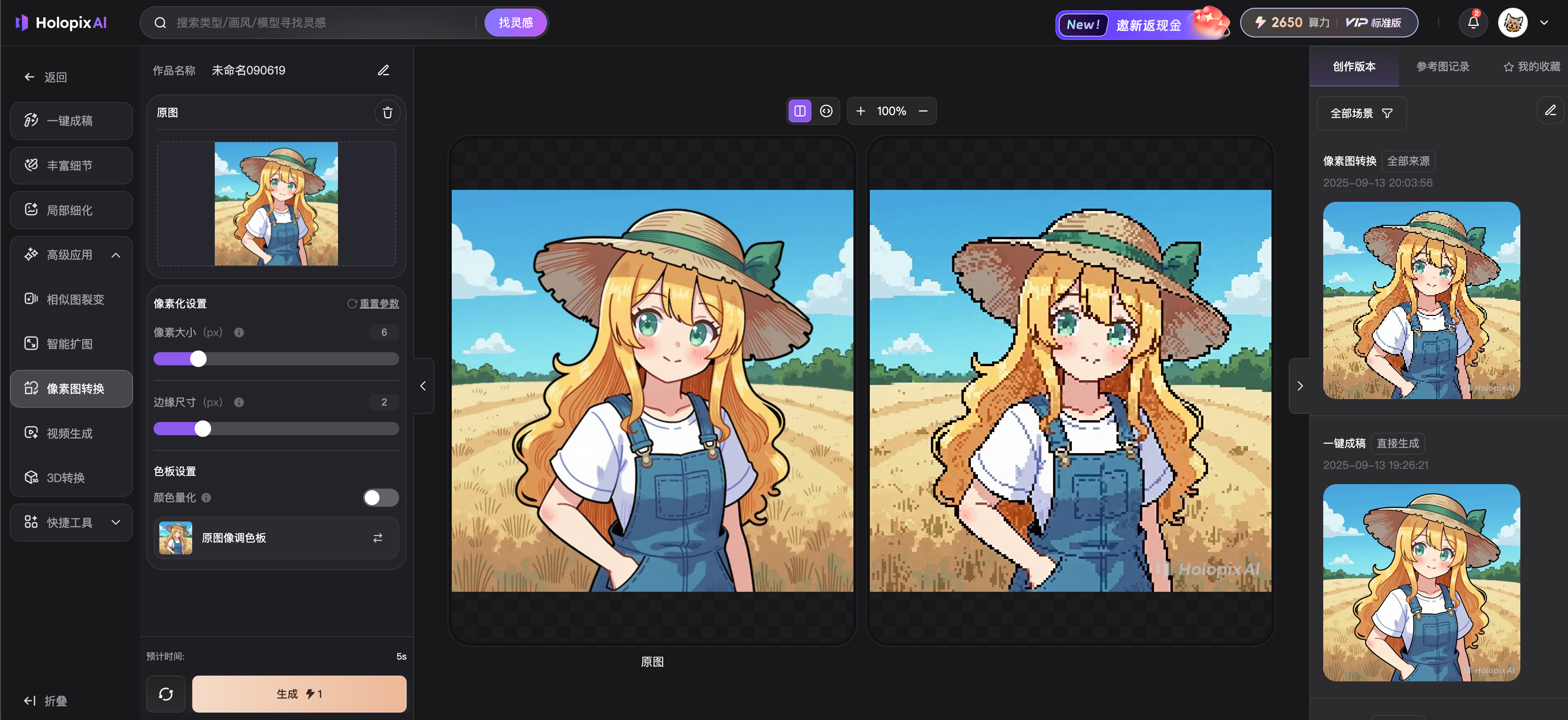Collapse the 高级应用 section
Viewport: 1568px width, 720px height.
(x=116, y=255)
